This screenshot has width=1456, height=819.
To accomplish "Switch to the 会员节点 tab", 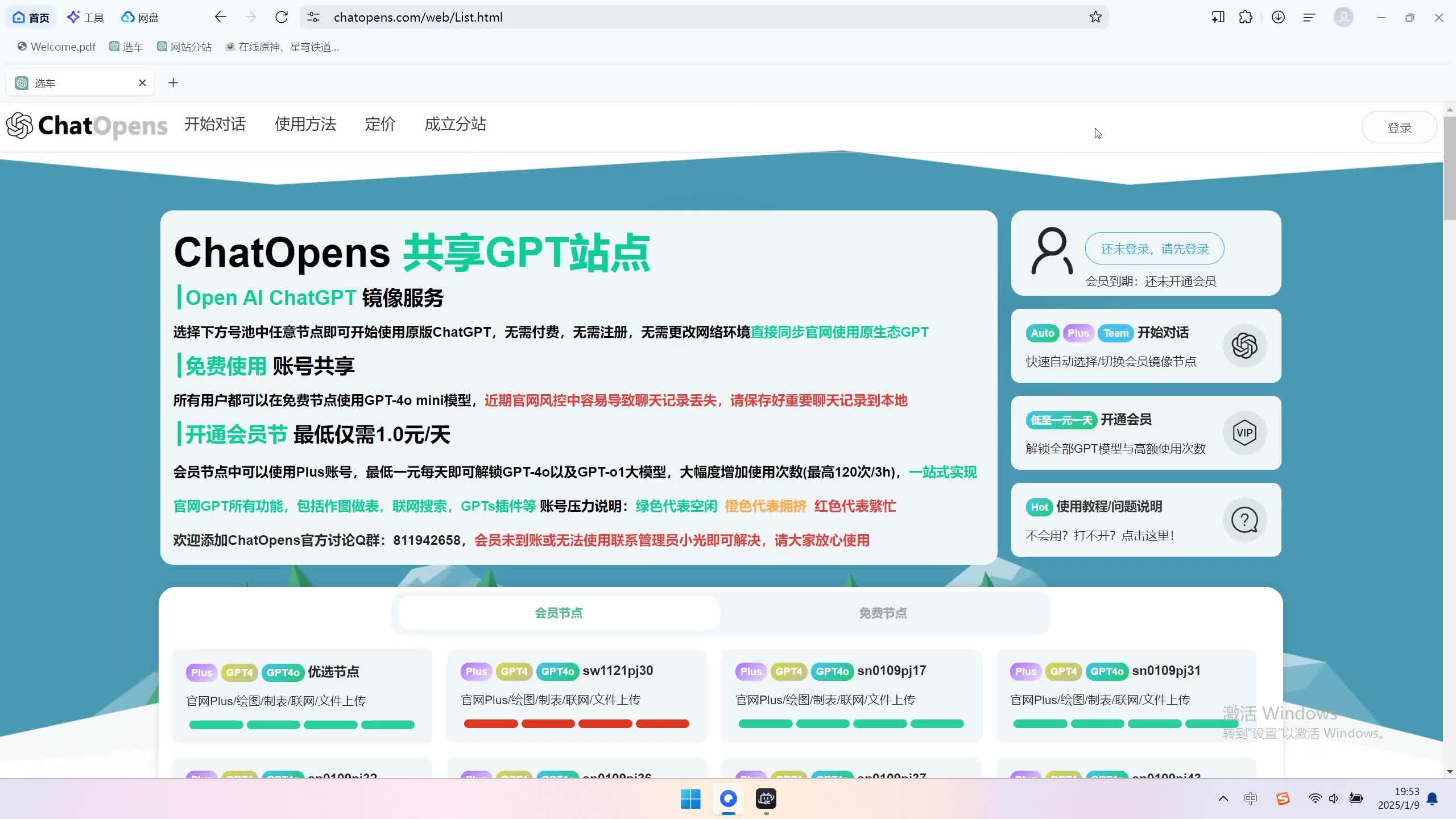I will 559,613.
